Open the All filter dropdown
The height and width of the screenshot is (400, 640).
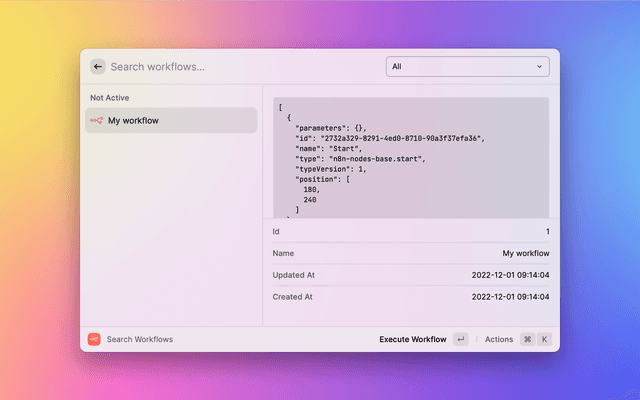467,67
